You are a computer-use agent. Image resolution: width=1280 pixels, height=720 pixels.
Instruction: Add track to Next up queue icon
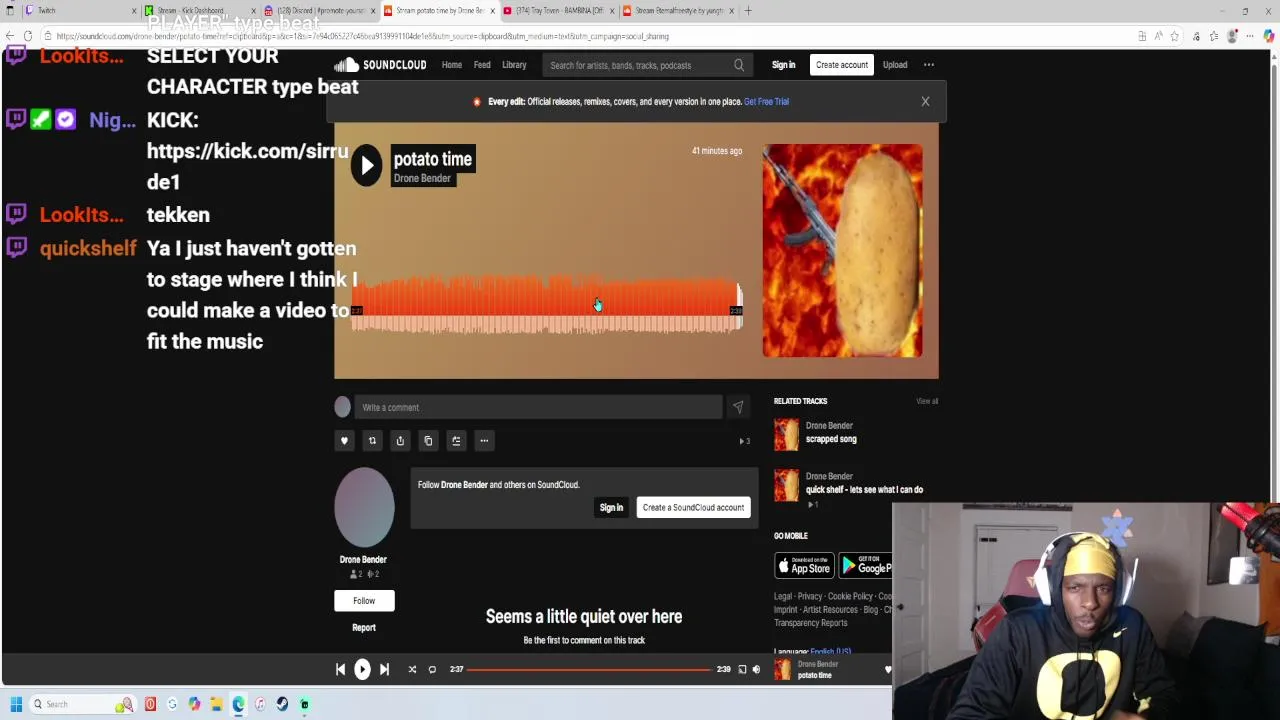pyautogui.click(x=456, y=441)
